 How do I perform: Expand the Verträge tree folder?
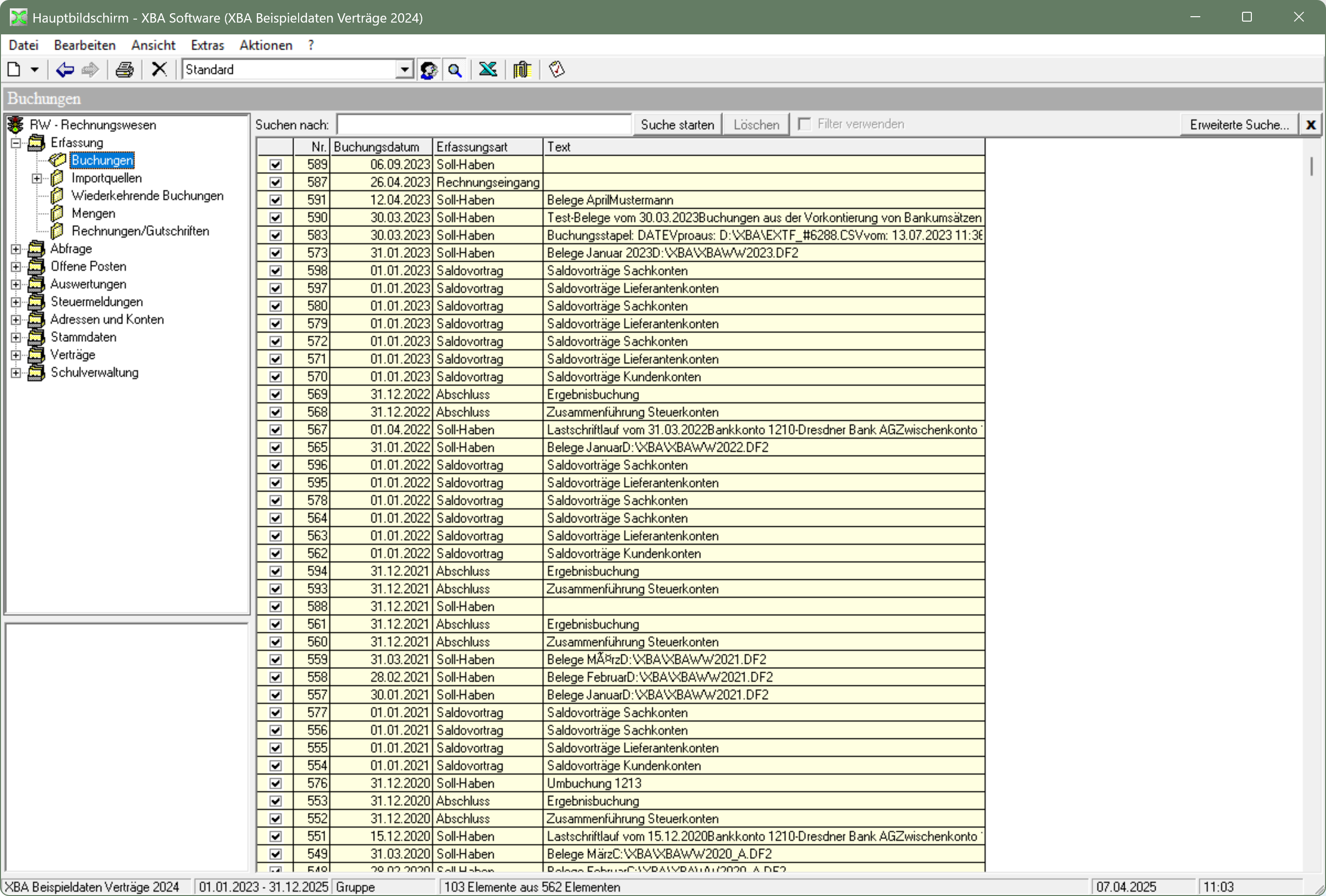[16, 355]
